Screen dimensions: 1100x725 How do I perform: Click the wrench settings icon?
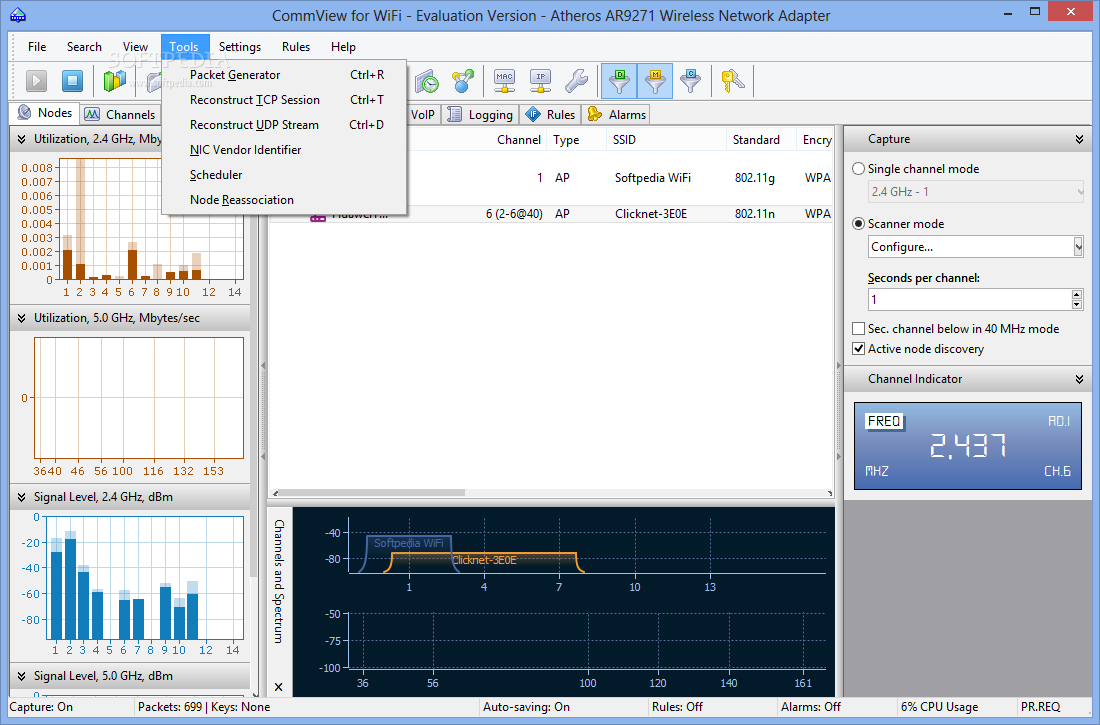[576, 81]
